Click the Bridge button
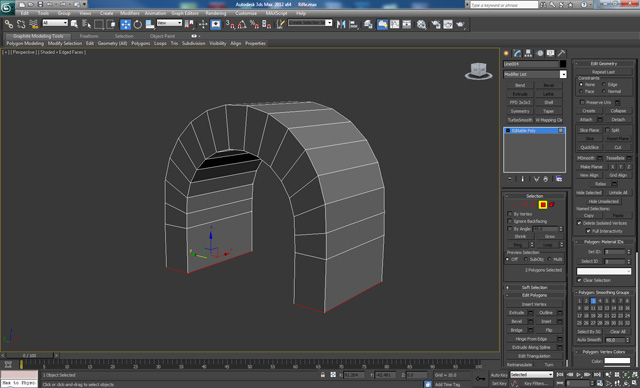 [x=516, y=330]
